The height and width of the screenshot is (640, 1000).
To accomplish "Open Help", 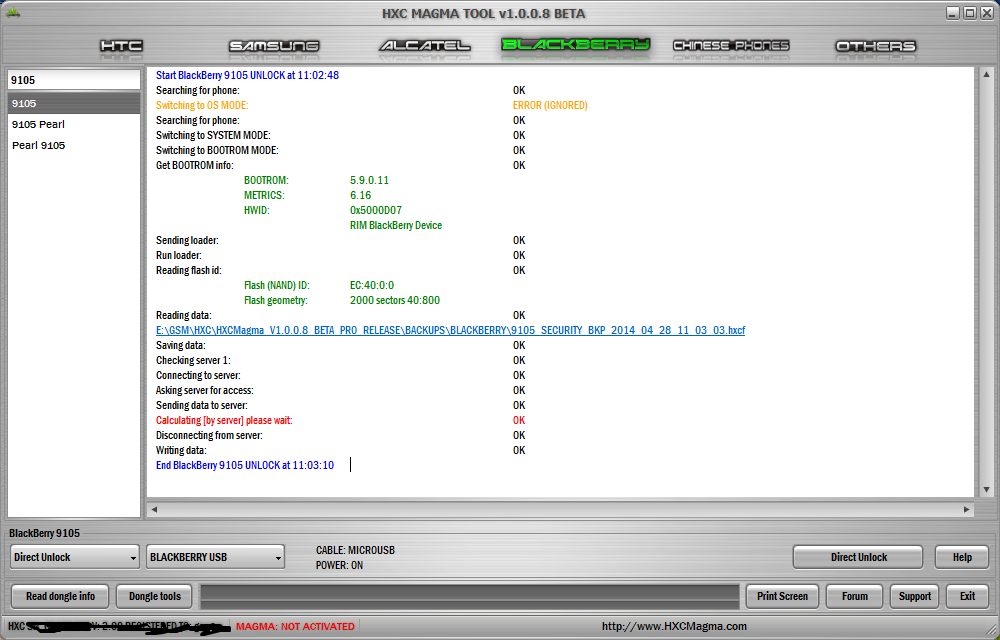I will (962, 557).
